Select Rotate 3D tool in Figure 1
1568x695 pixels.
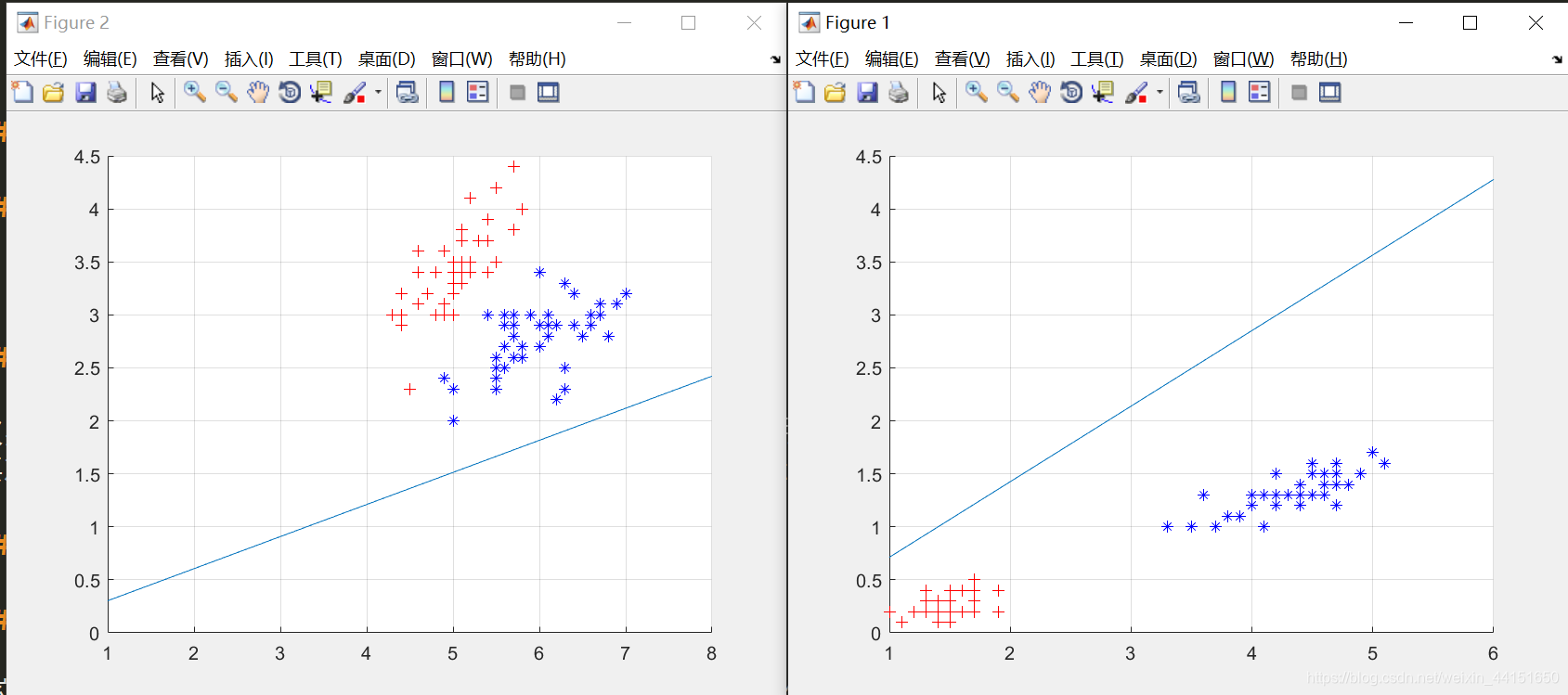[1071, 92]
